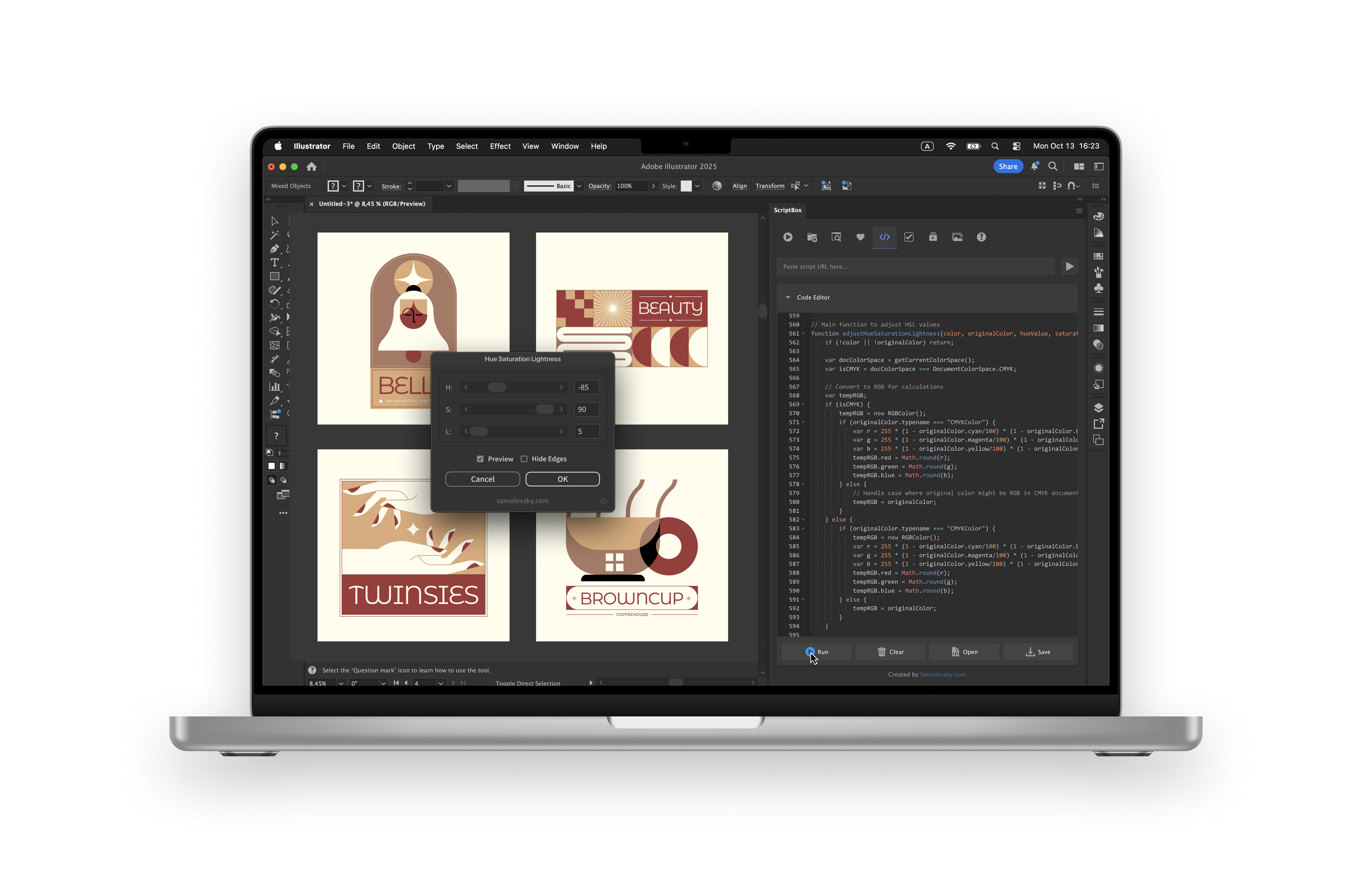Open the Object menu
Screen dimensions: 1372x882
coord(403,146)
